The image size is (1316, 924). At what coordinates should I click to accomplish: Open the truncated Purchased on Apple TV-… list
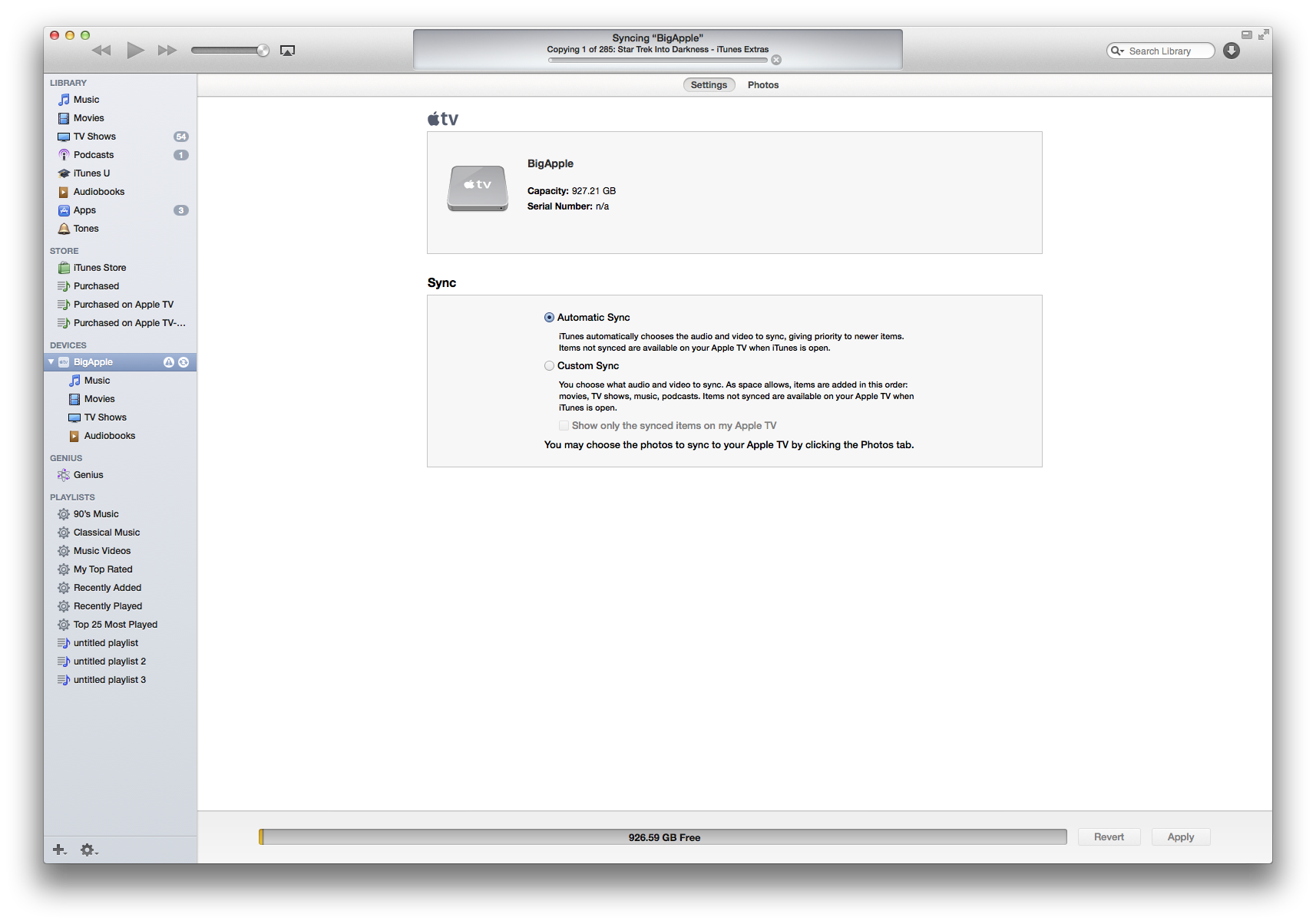pyautogui.click(x=120, y=323)
